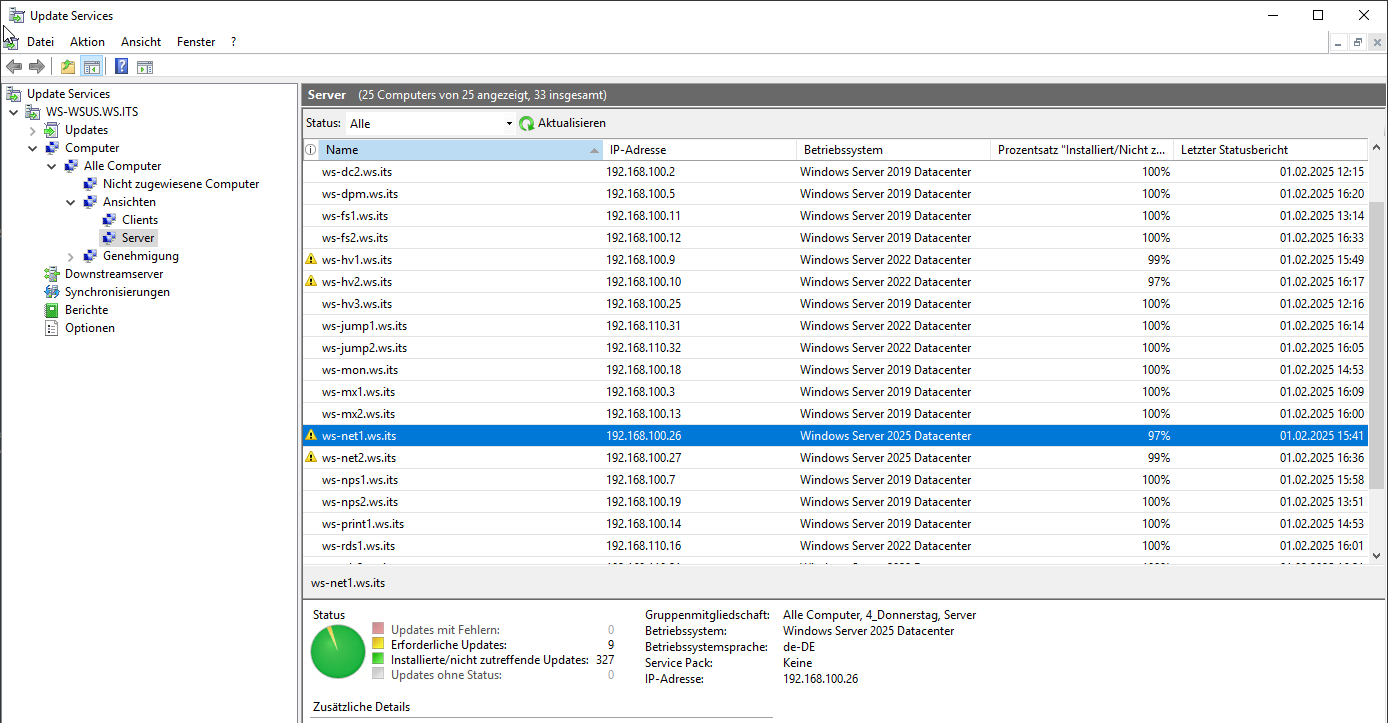This screenshot has width=1388, height=723.
Task: Click the Updates node icon
Action: tap(52, 130)
